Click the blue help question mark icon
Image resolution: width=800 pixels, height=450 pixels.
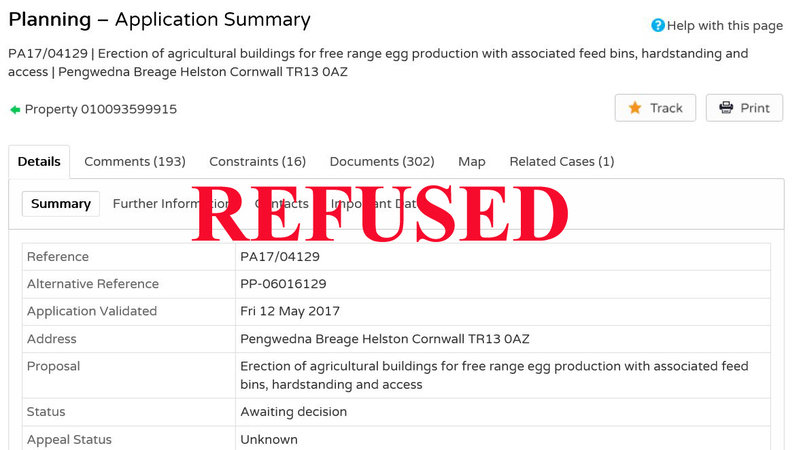pyautogui.click(x=658, y=25)
